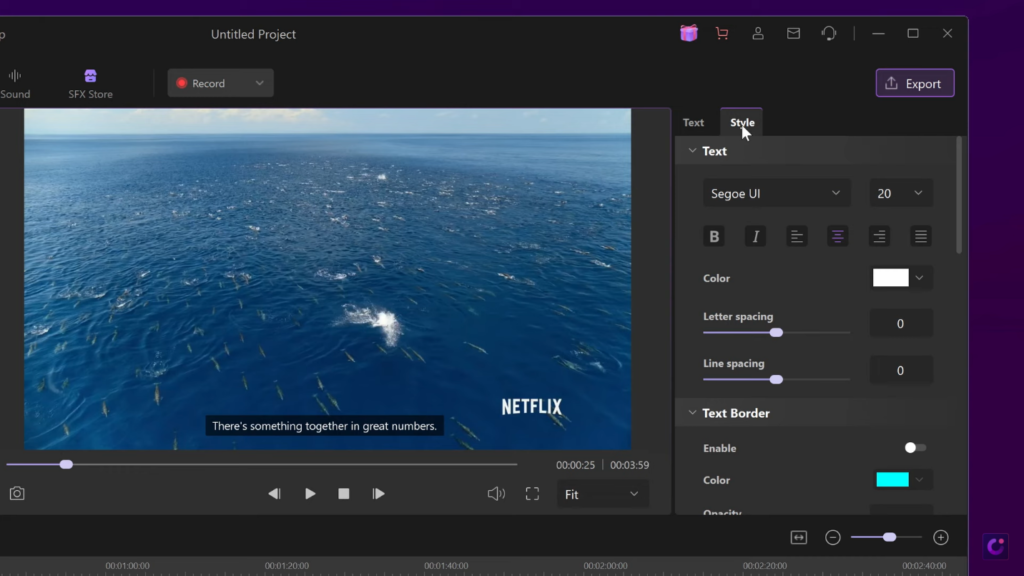Open the text color dropdown arrow
This screenshot has height=576, width=1024.
920,278
